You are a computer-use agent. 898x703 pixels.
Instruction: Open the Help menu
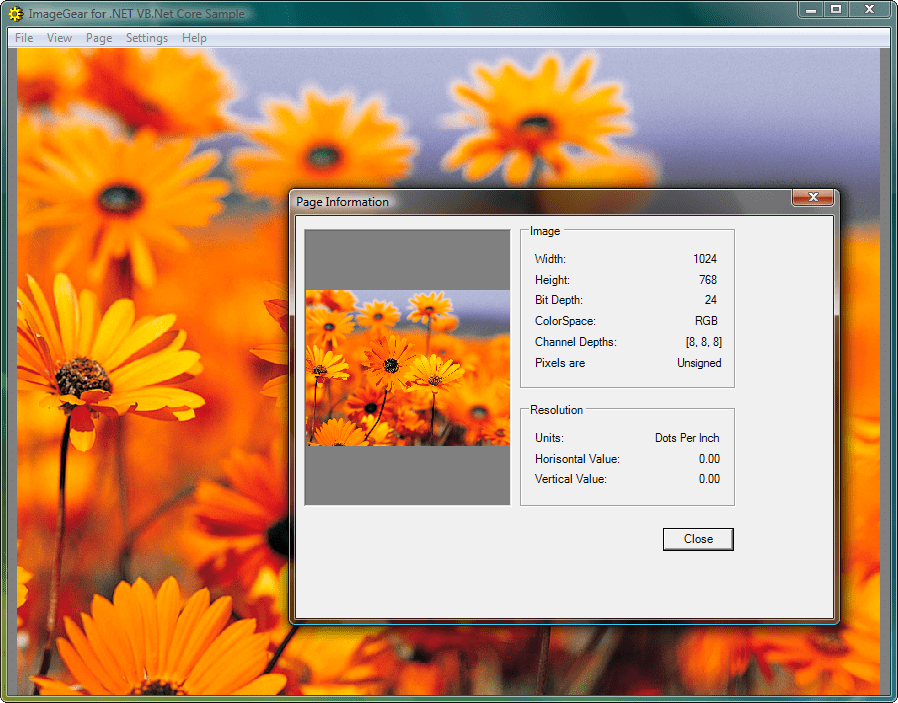point(194,37)
